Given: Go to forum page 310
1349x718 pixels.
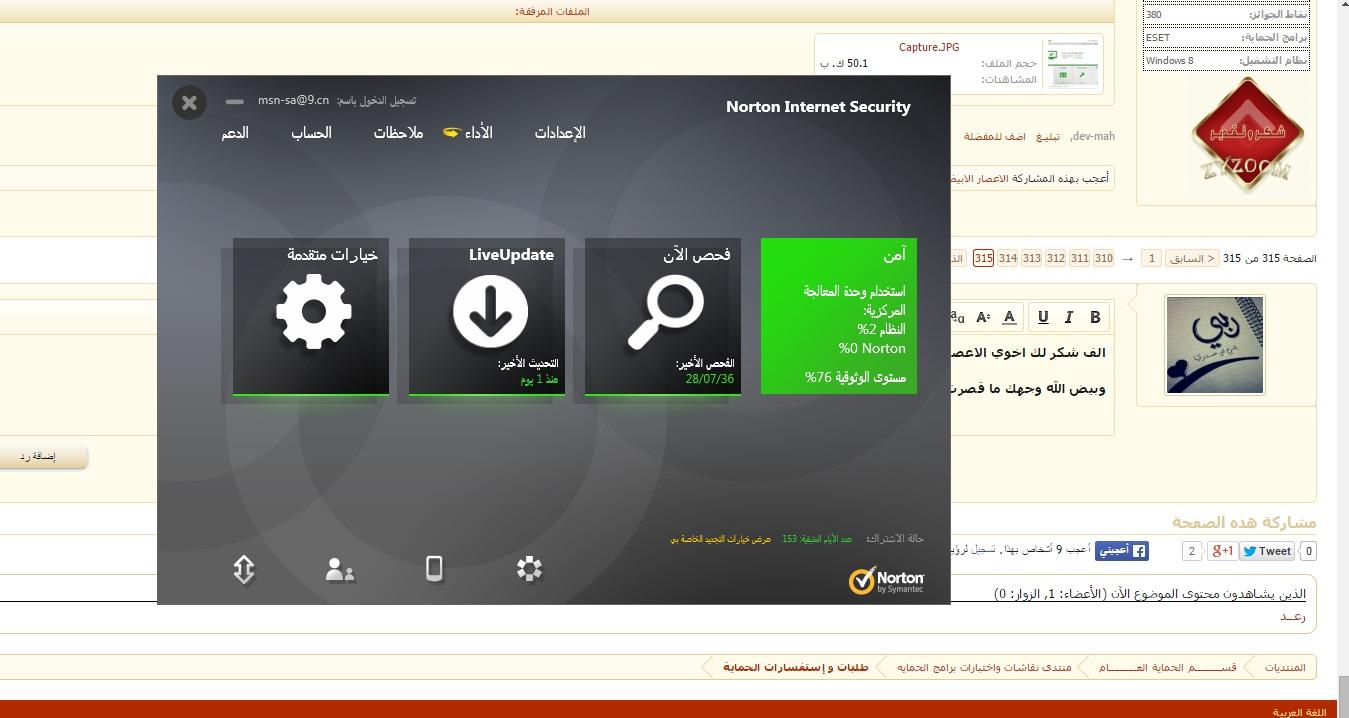Looking at the screenshot, I should pos(1104,258).
